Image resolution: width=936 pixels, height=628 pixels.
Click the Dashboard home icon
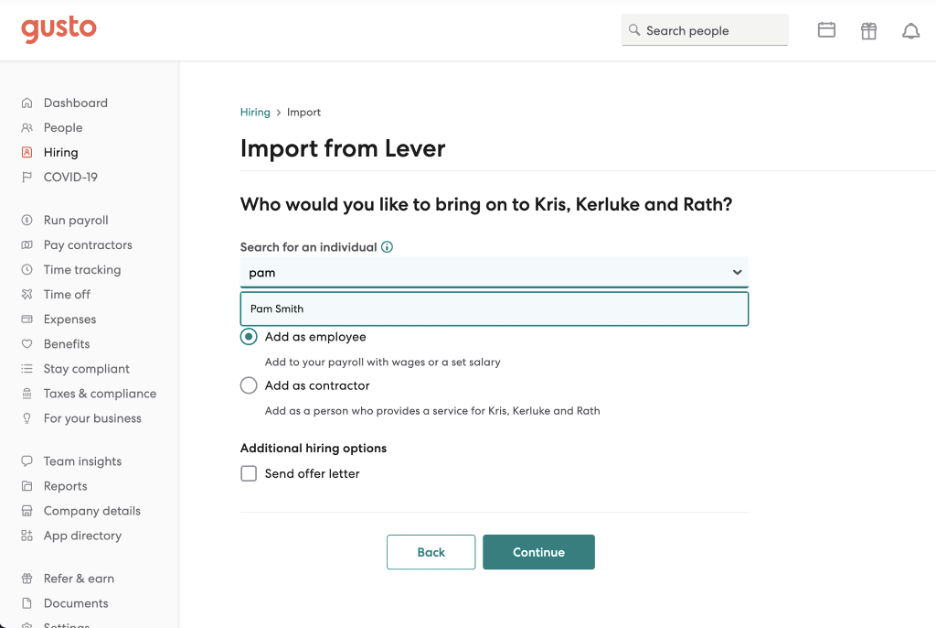[27, 103]
